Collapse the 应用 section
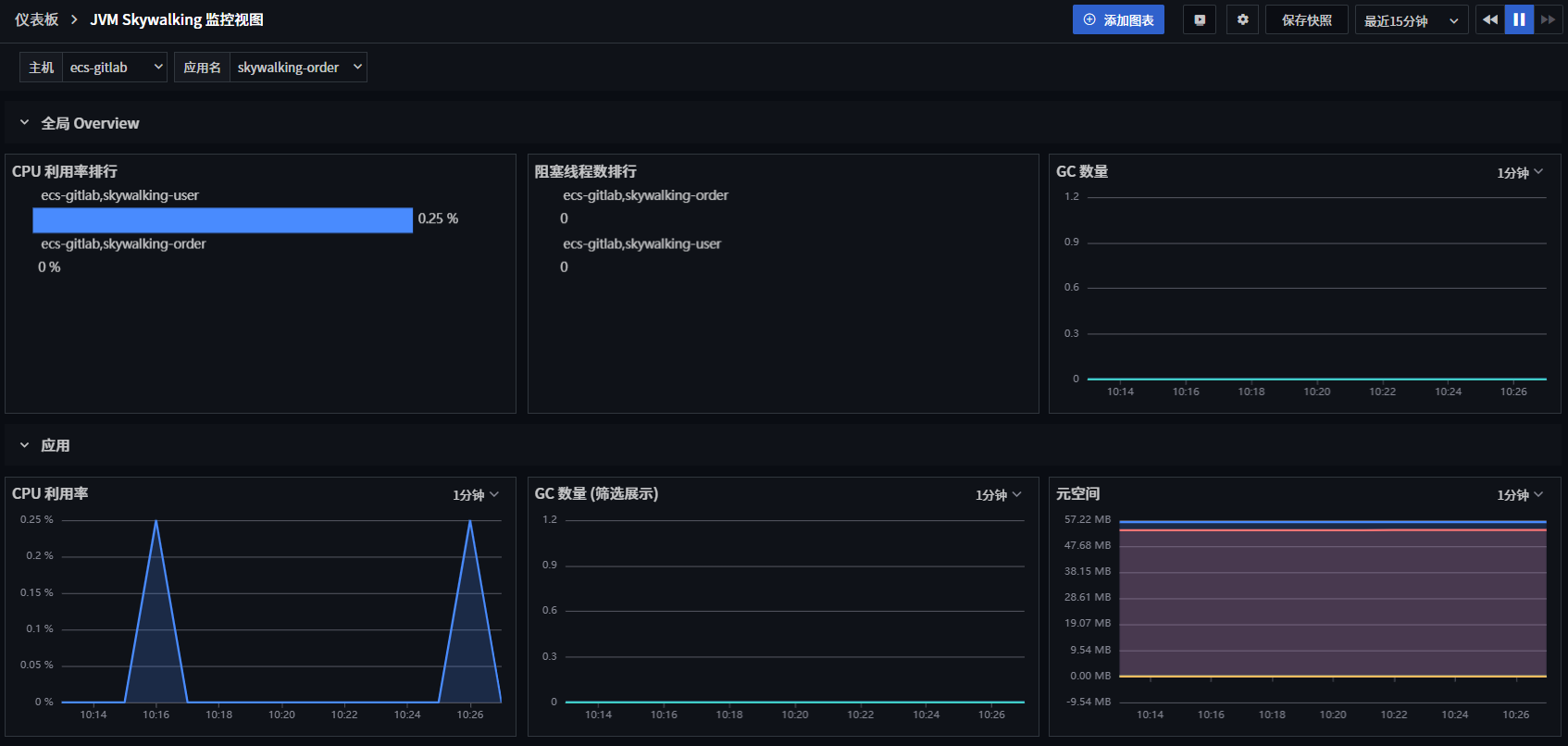The width and height of the screenshot is (1568, 746). tap(25, 445)
